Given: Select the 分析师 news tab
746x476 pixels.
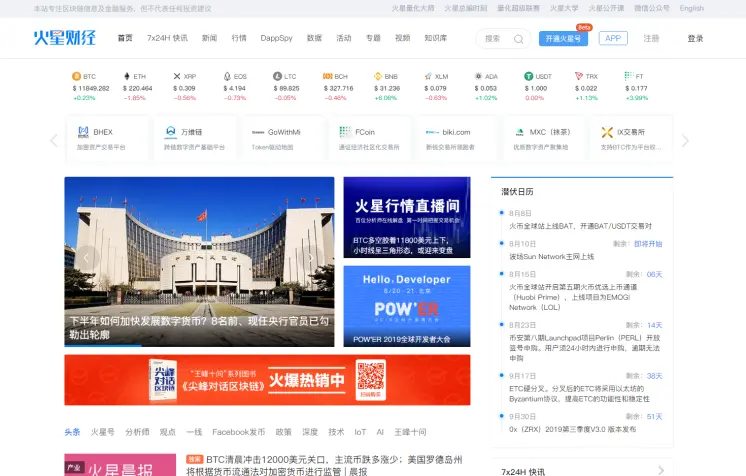Looking at the screenshot, I should 137,432.
